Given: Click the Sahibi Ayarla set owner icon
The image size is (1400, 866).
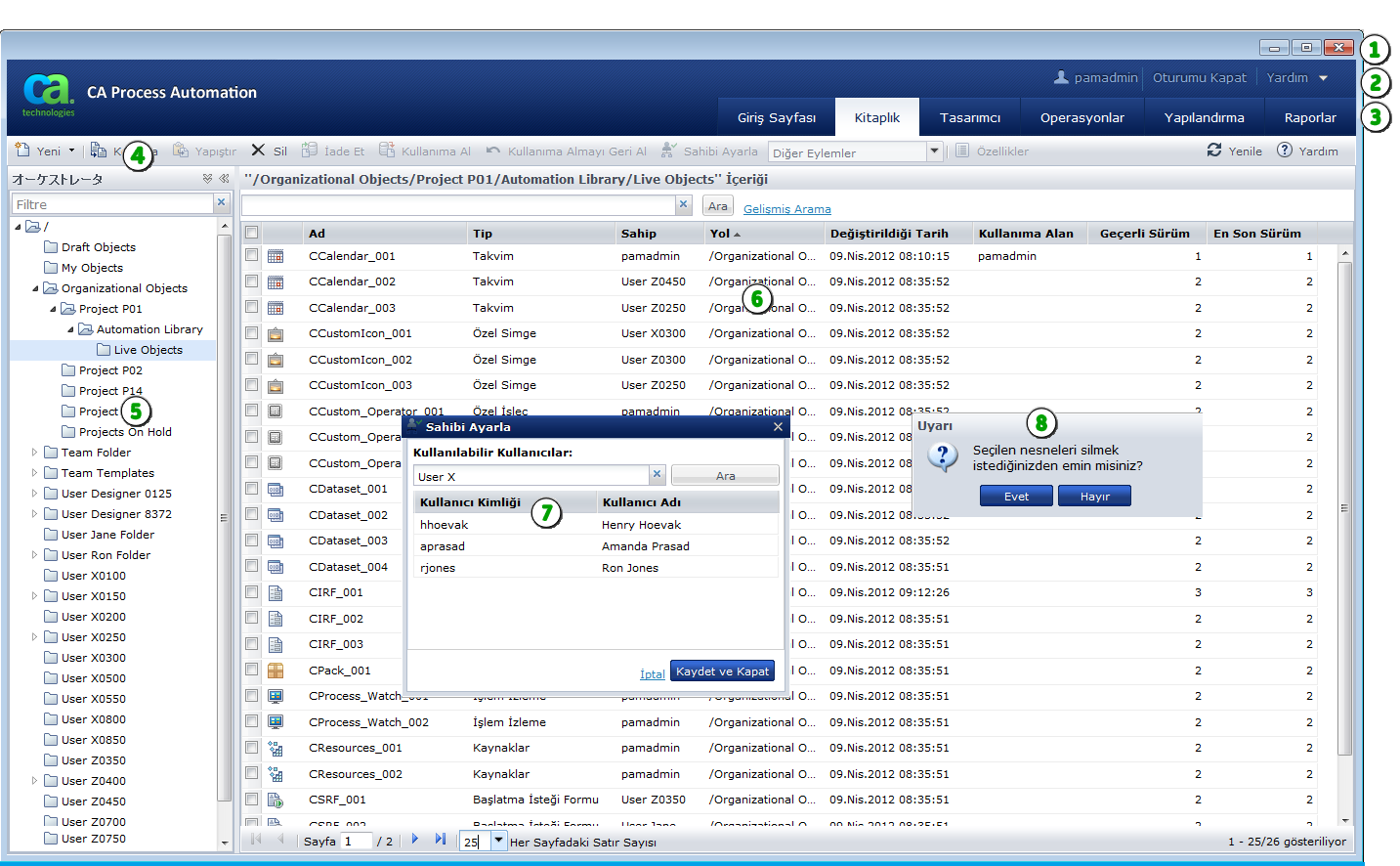Looking at the screenshot, I should pyautogui.click(x=668, y=151).
